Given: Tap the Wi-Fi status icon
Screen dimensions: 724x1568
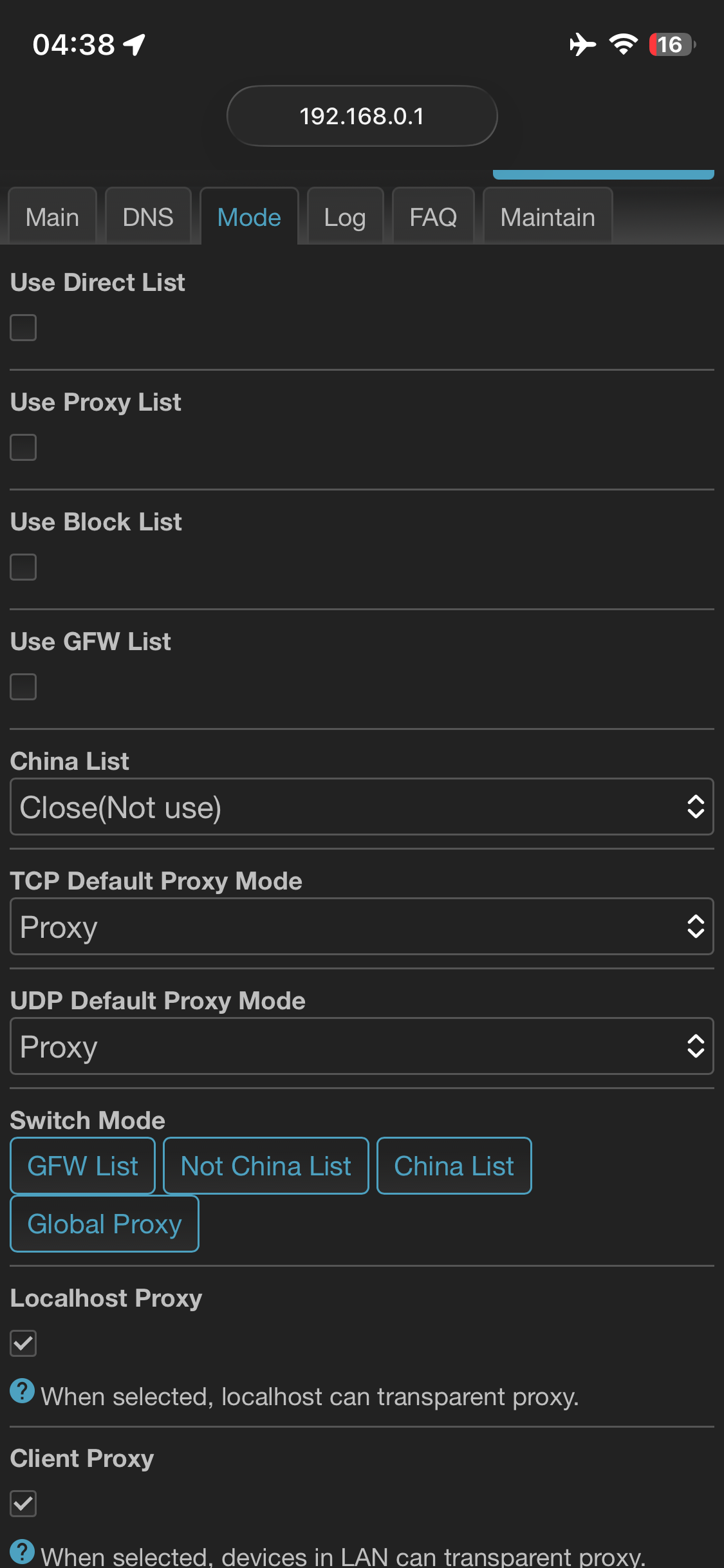Looking at the screenshot, I should (x=623, y=44).
